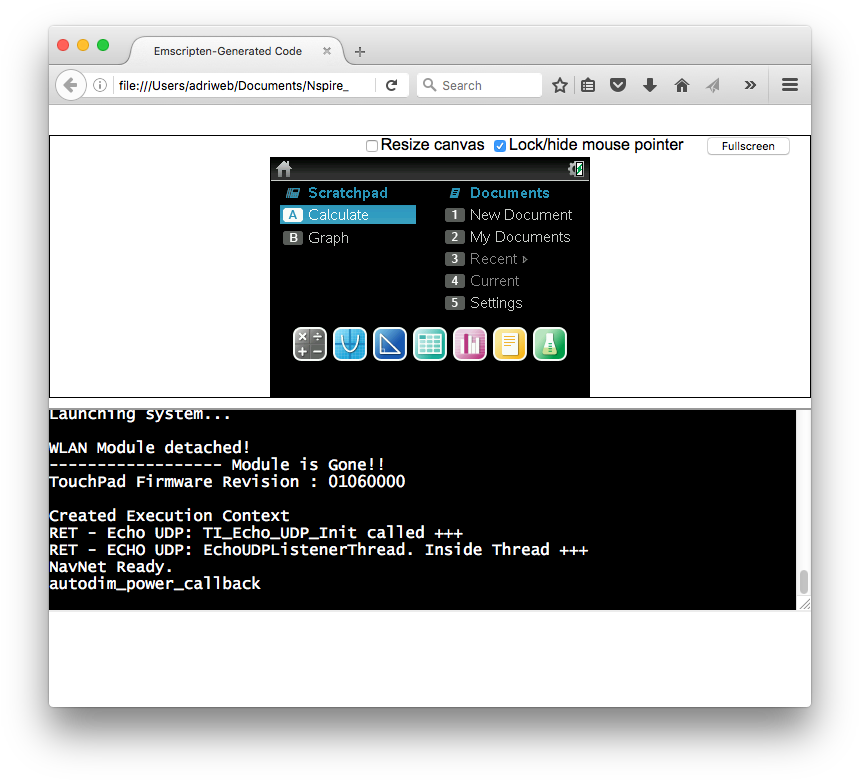Go to browser home page
This screenshot has width=859, height=780.
click(682, 85)
